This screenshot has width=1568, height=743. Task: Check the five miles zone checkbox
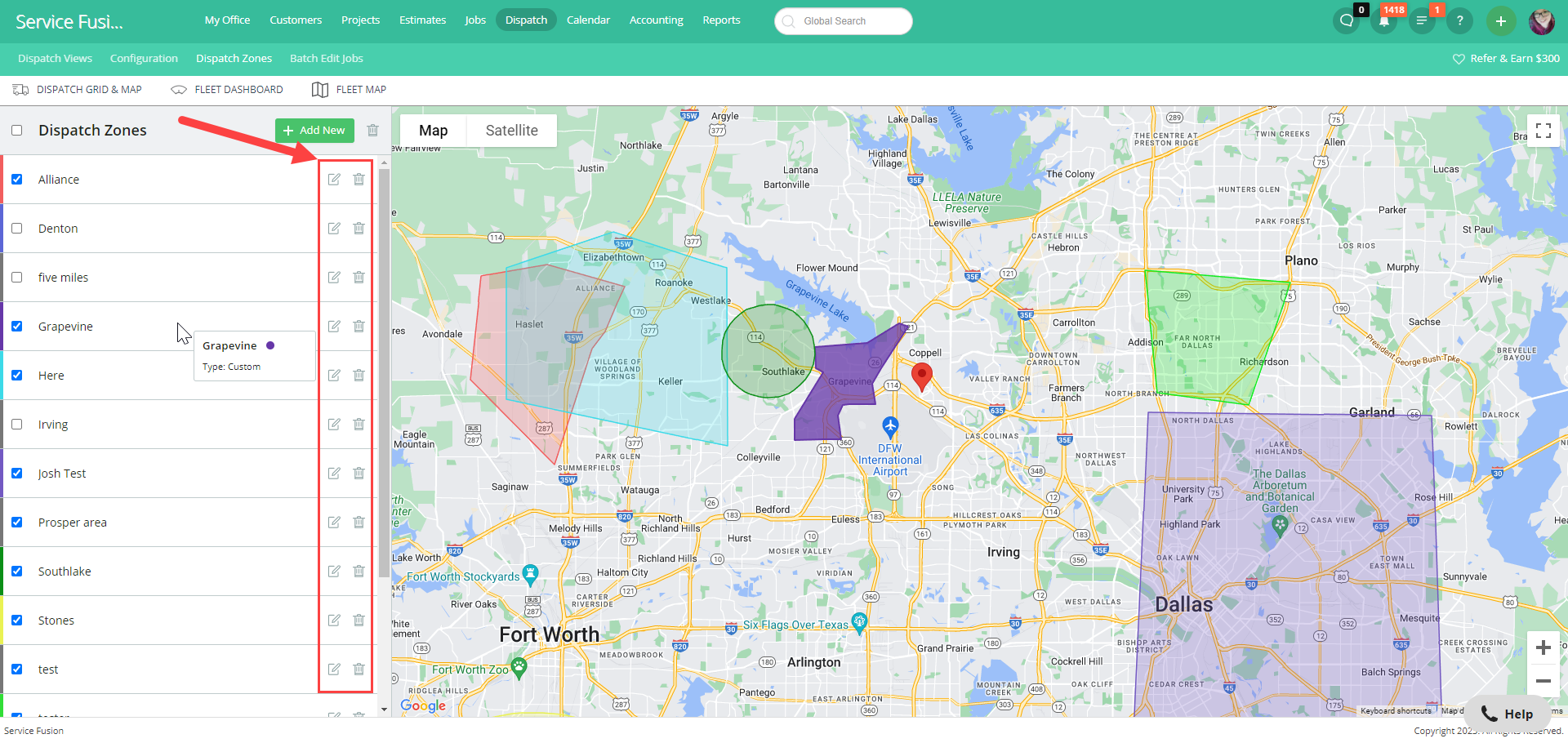tap(17, 278)
